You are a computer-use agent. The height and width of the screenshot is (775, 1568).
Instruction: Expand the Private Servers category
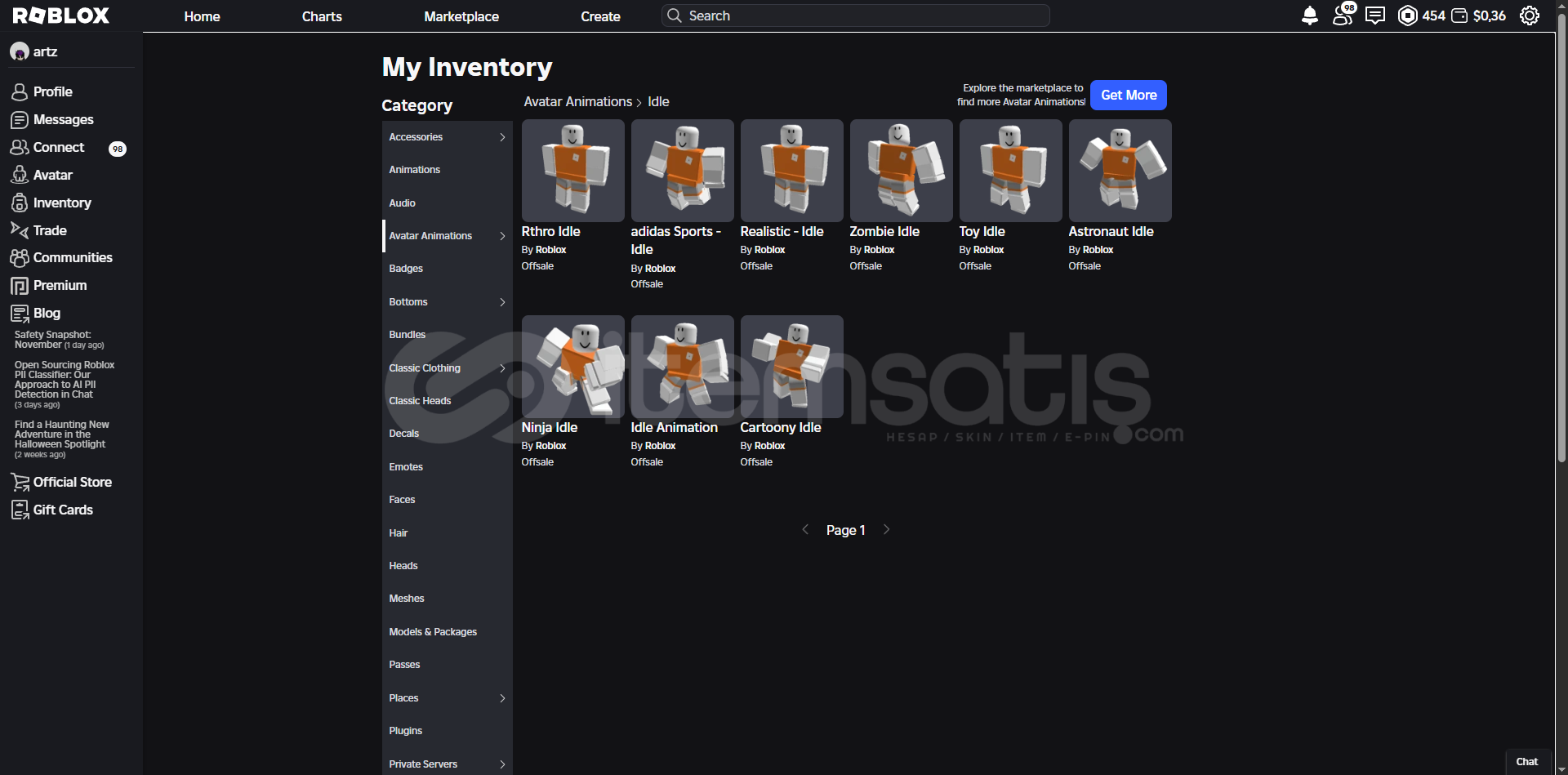502,764
